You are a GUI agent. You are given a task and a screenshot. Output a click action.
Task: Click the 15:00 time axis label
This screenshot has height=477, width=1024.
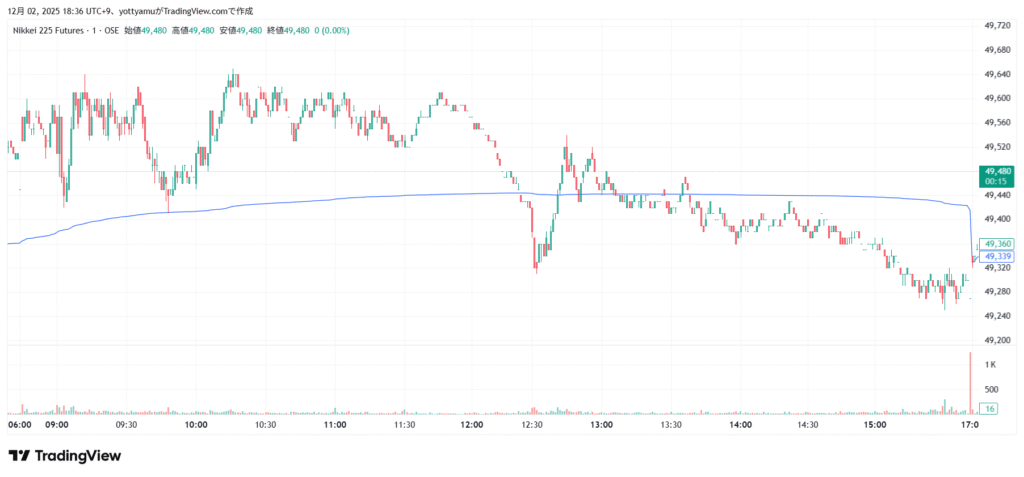[875, 425]
